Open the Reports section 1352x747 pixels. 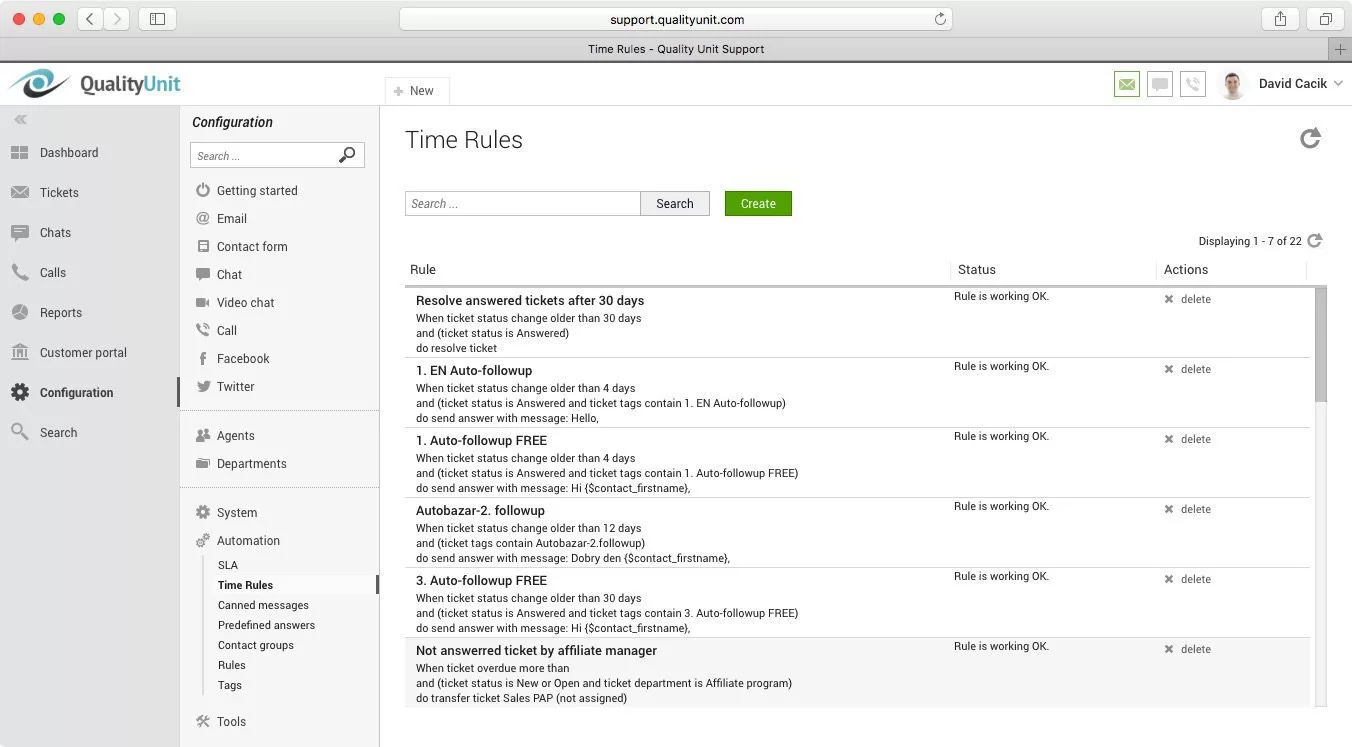click(x=60, y=312)
